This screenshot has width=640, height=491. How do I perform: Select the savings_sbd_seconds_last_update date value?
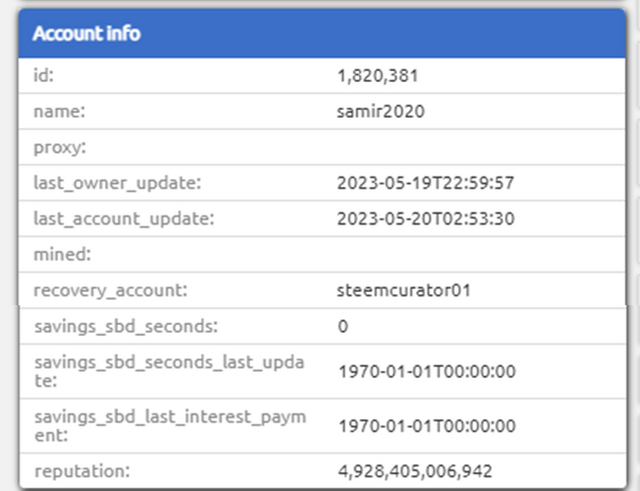click(x=427, y=371)
